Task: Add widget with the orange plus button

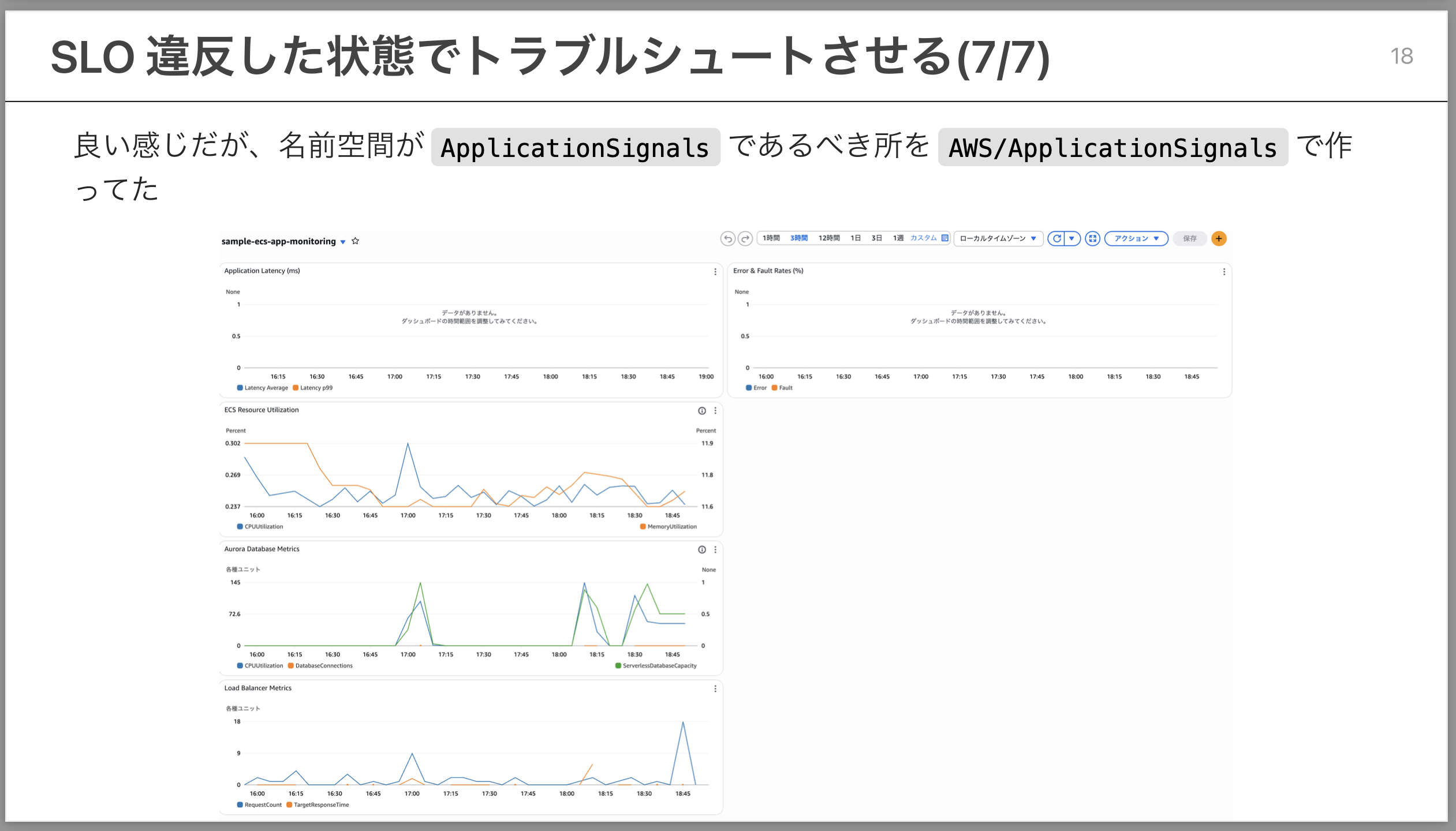Action: (x=1219, y=238)
